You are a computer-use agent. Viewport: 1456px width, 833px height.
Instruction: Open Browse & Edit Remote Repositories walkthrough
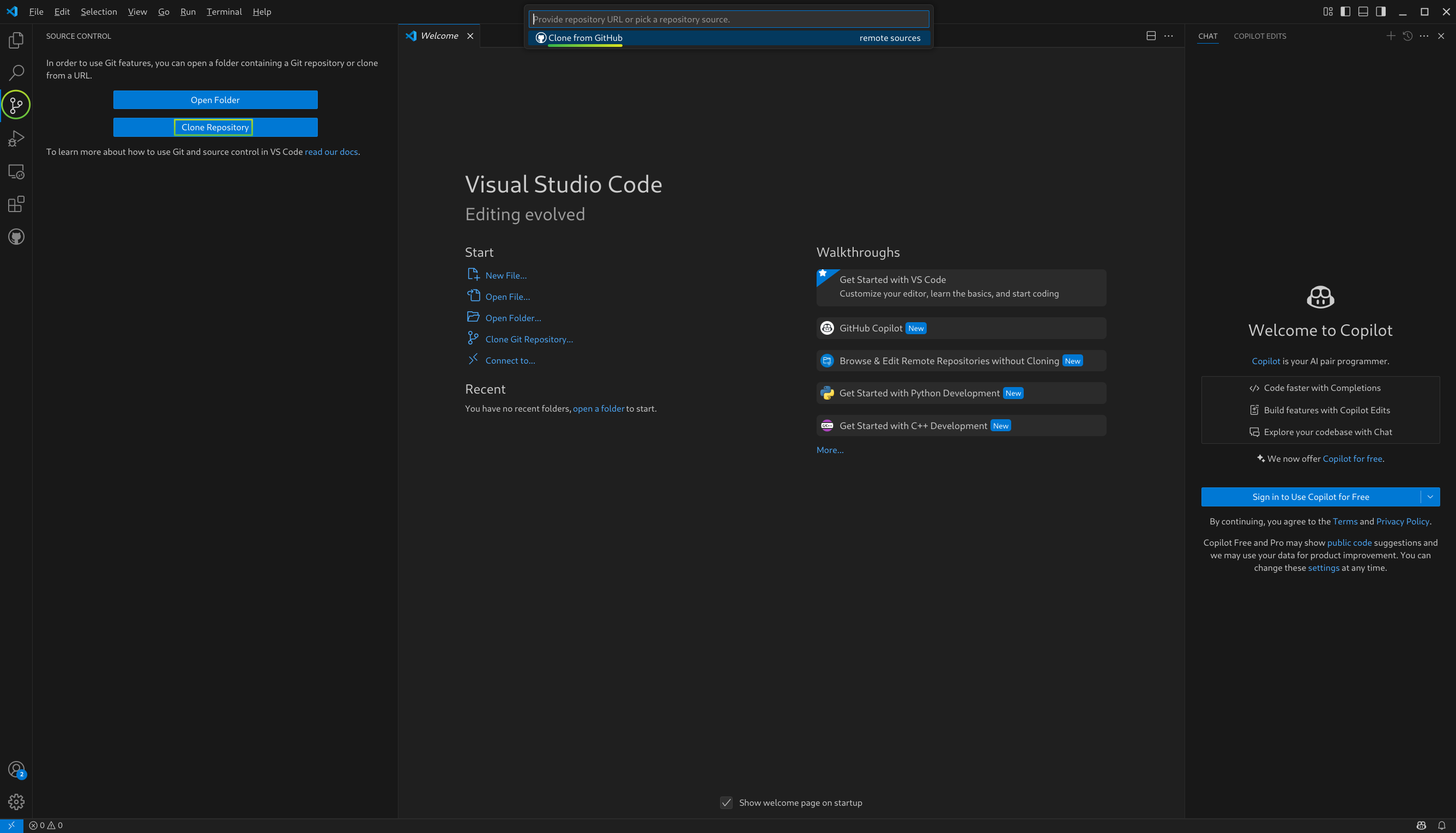[x=962, y=360]
